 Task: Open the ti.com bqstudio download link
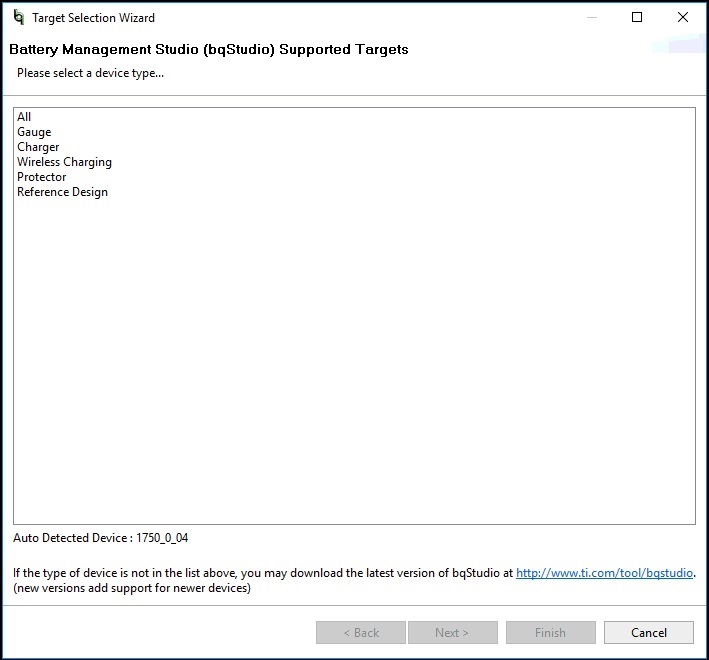(x=604, y=573)
